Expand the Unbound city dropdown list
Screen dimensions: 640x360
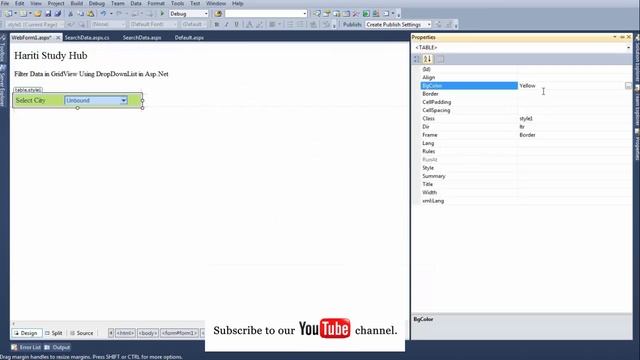123,100
